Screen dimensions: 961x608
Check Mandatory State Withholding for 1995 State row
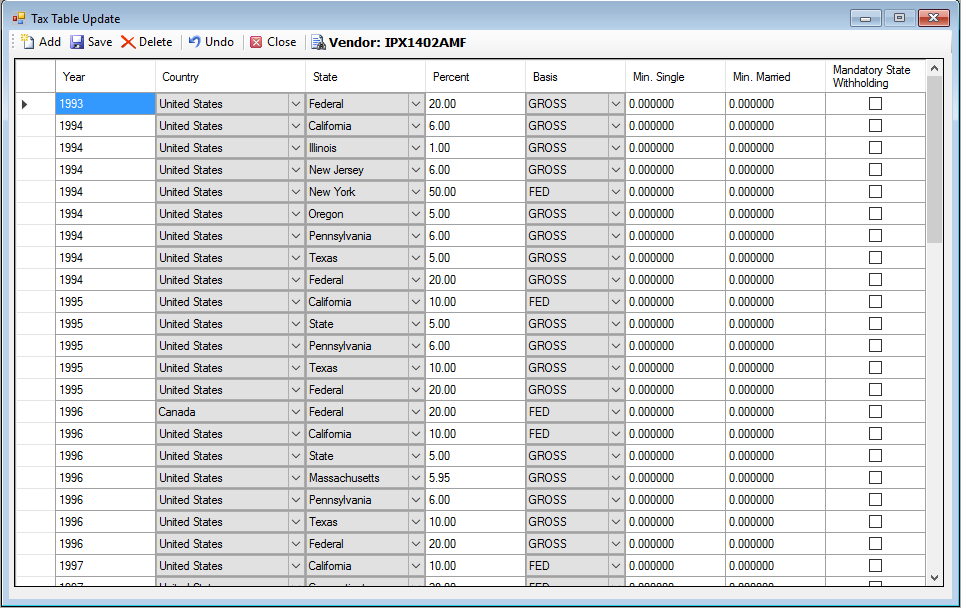click(x=875, y=324)
